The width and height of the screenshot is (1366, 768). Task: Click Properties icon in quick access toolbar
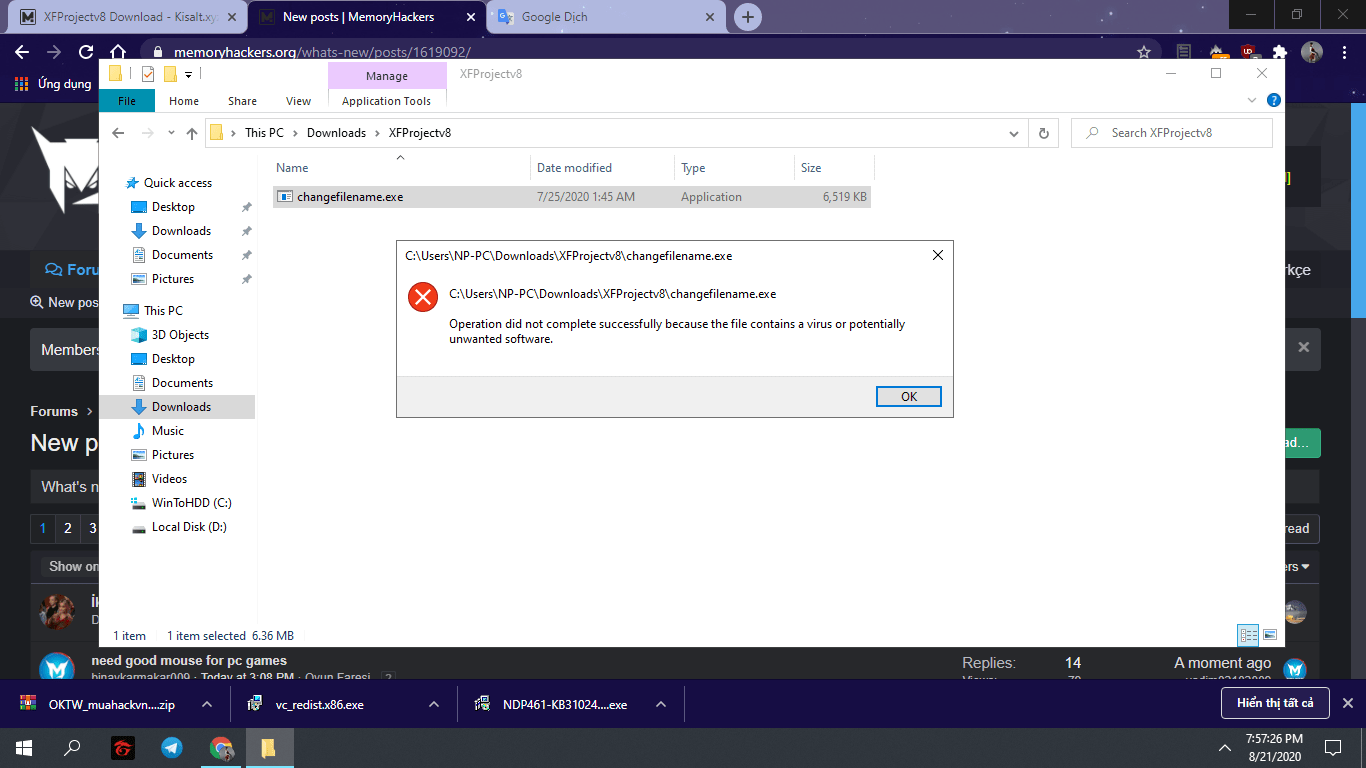pyautogui.click(x=148, y=74)
